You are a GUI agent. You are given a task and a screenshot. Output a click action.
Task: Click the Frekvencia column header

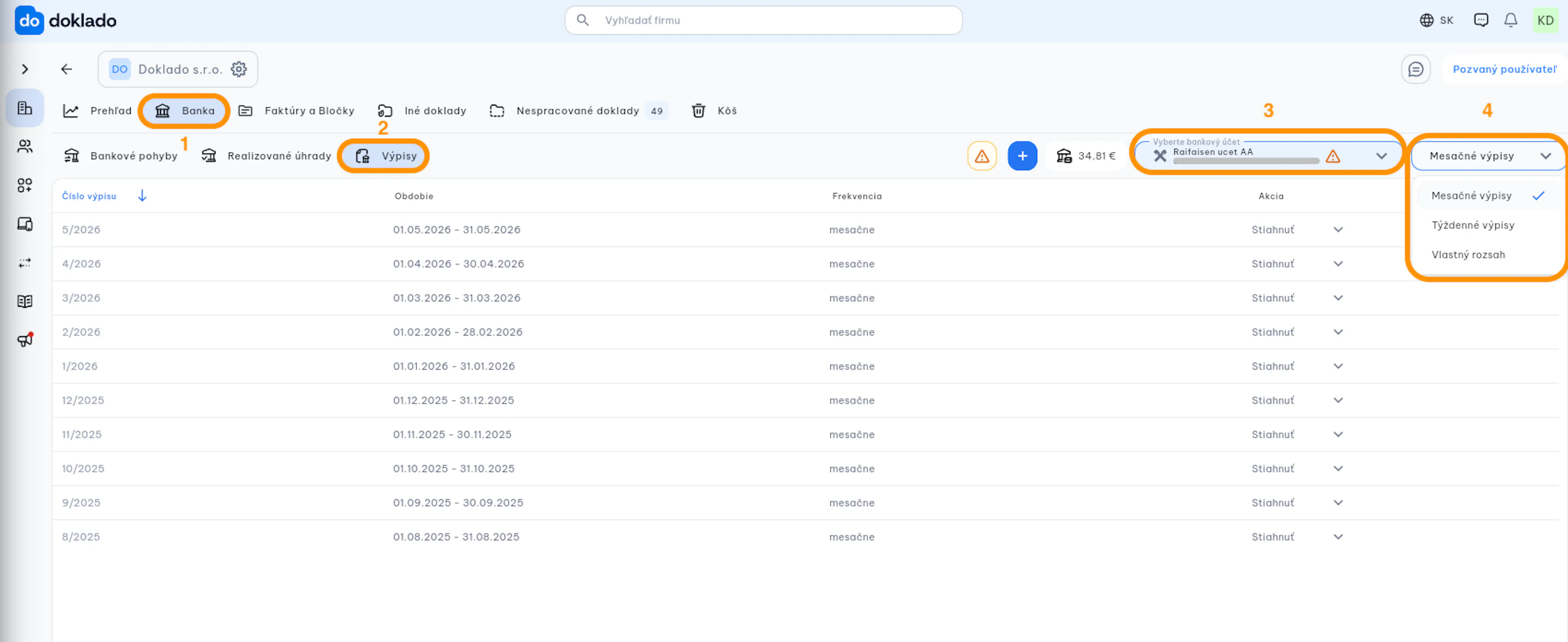click(x=856, y=196)
